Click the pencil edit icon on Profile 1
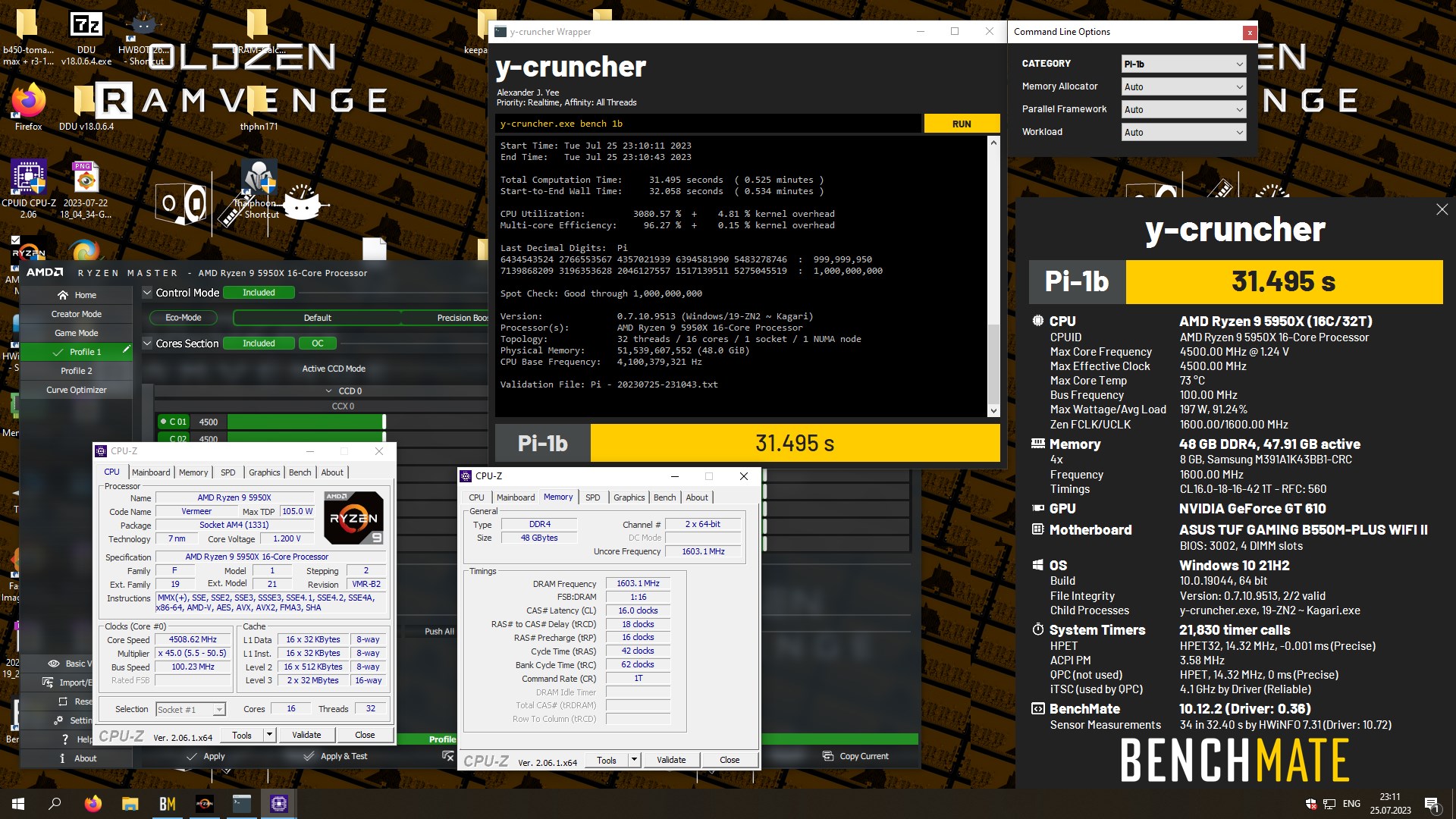Screen dimensions: 1456x819 (x=126, y=350)
